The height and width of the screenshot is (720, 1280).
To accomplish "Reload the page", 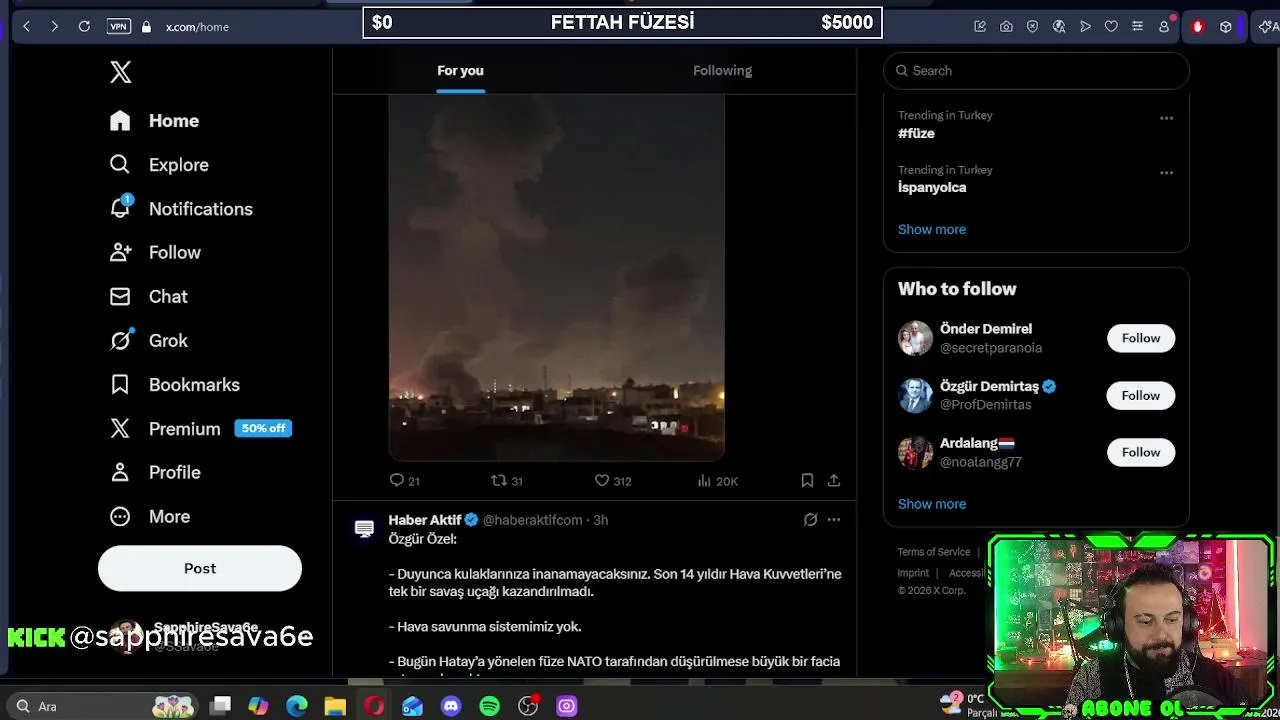I will (x=84, y=27).
